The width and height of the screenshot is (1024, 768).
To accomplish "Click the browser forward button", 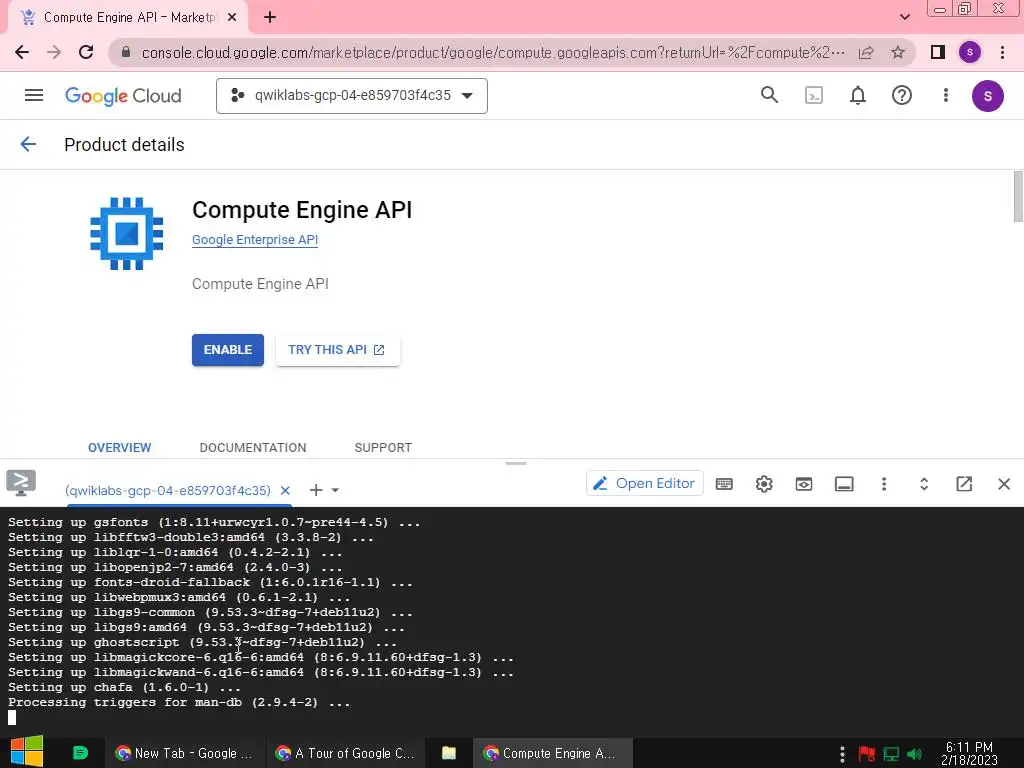I will [54, 52].
